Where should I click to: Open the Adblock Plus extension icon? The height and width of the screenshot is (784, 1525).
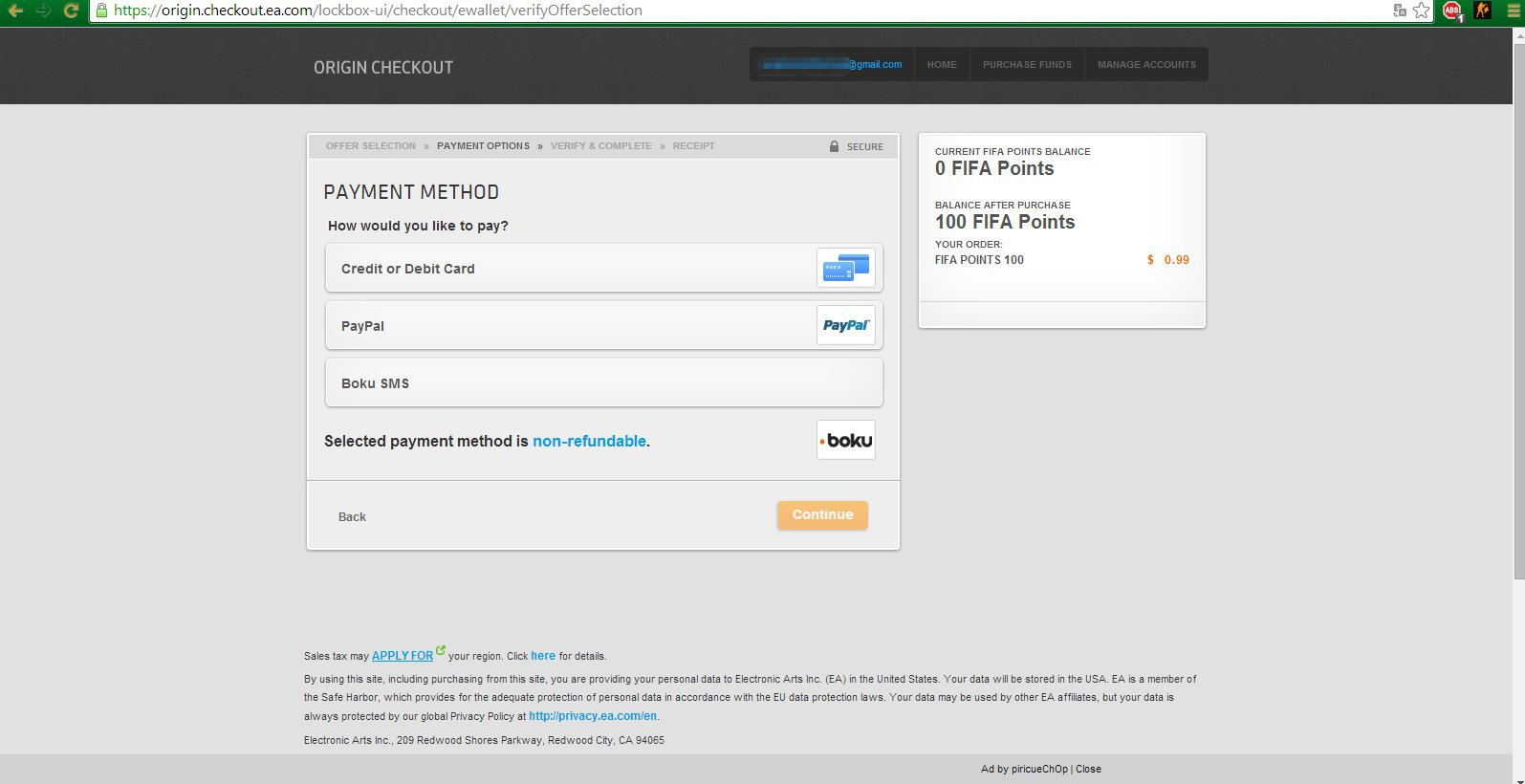click(1453, 11)
